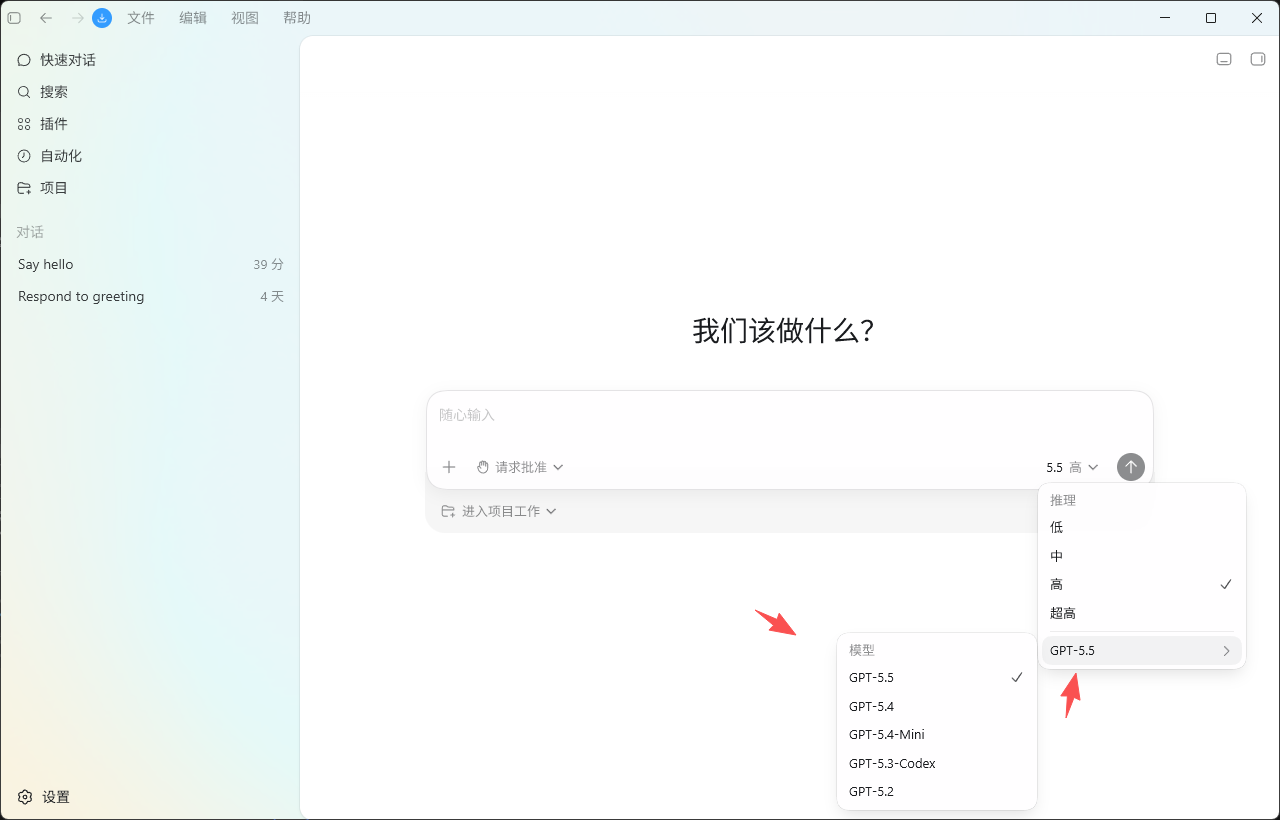
Task: Open the 帮助 menu
Action: [x=297, y=18]
